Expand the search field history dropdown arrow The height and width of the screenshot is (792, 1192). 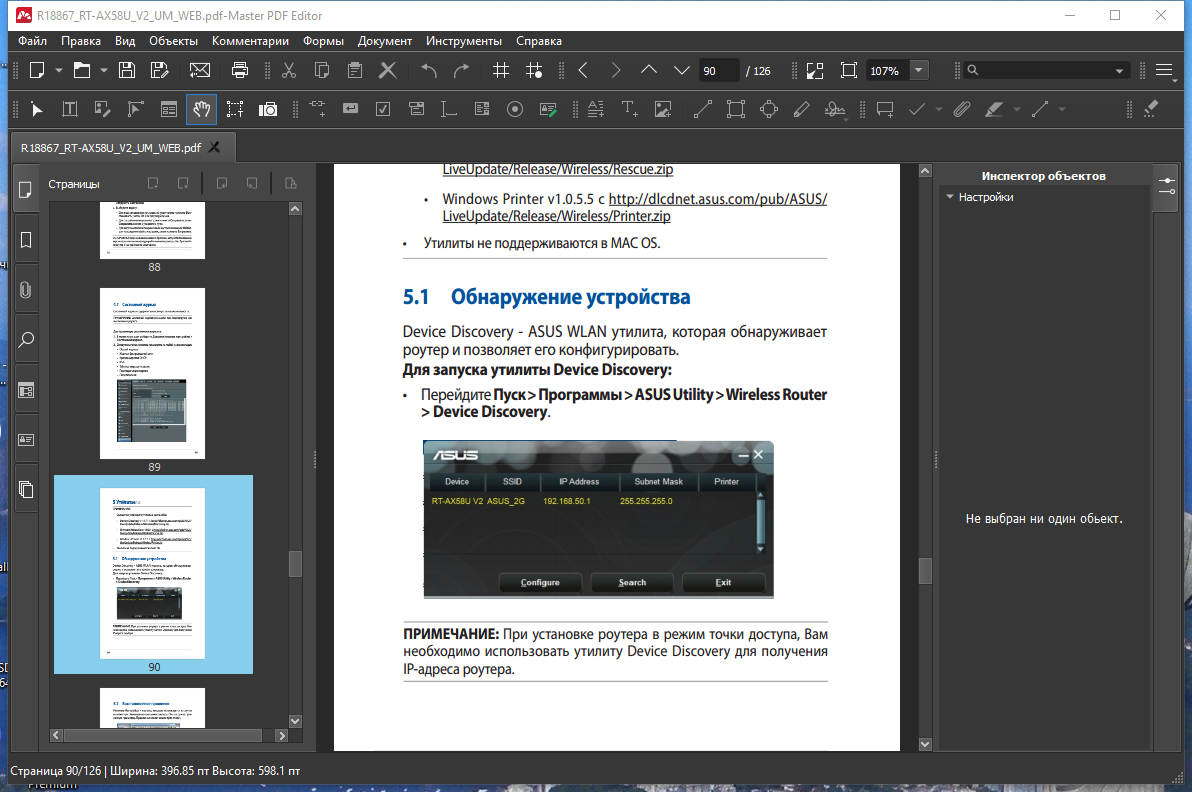1119,71
